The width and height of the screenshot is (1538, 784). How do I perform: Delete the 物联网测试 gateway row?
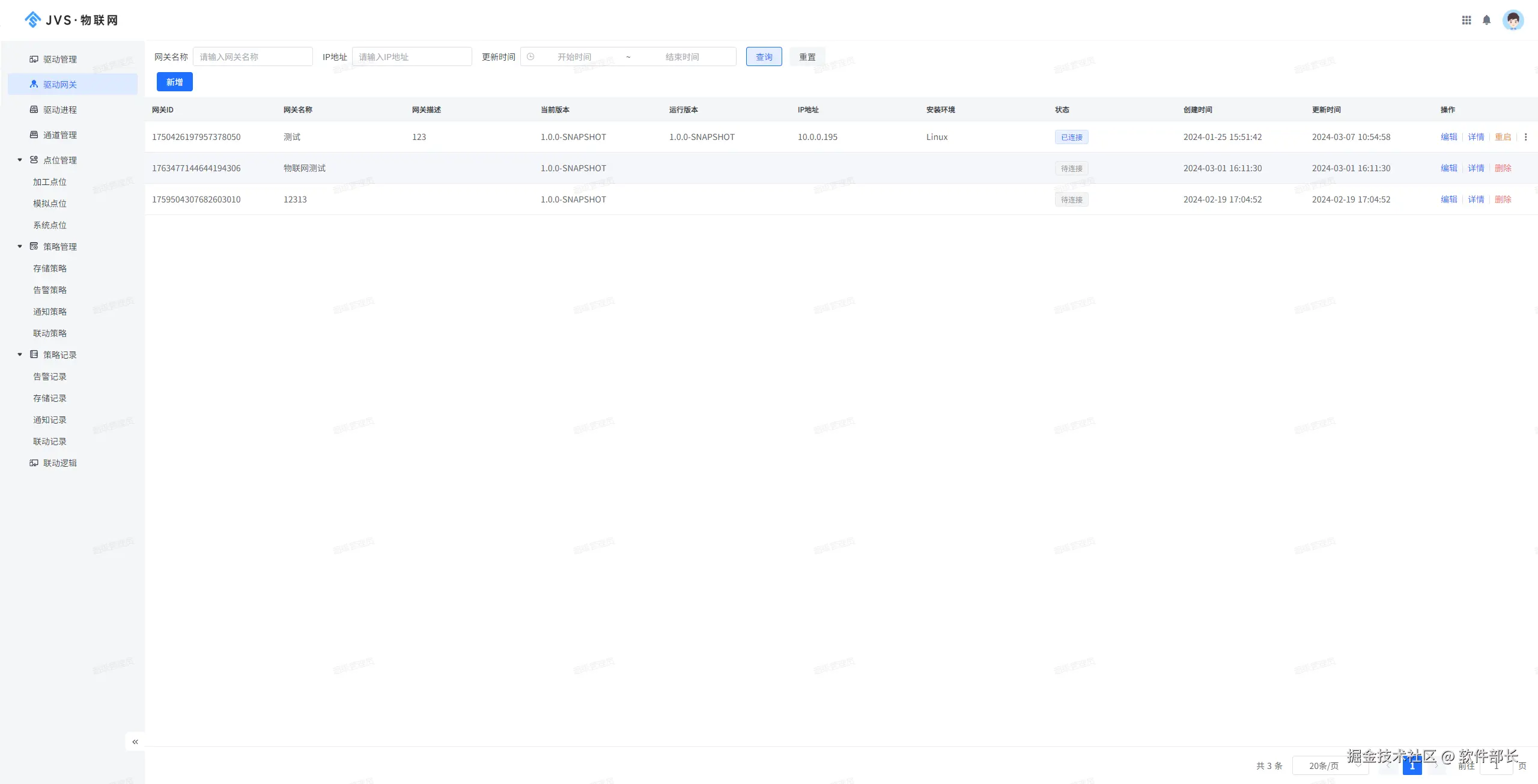[1503, 168]
